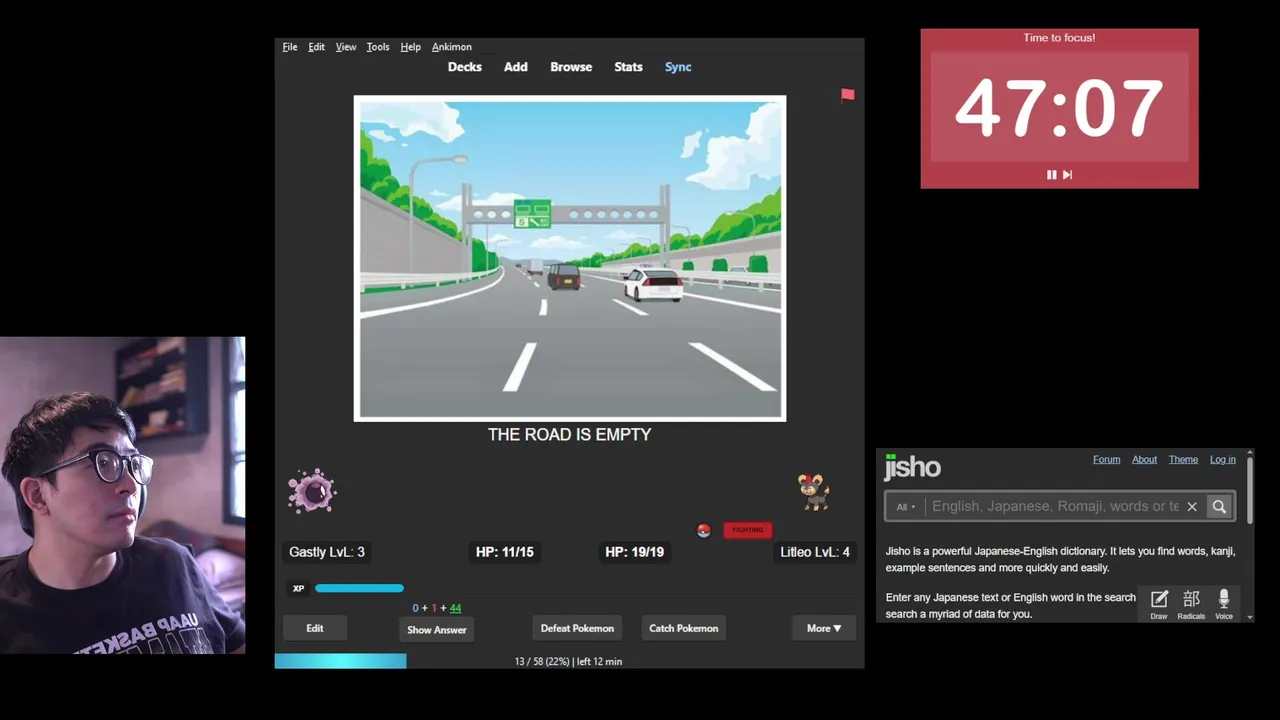The image size is (1280, 720).
Task: Open the Stats view
Action: tap(628, 67)
